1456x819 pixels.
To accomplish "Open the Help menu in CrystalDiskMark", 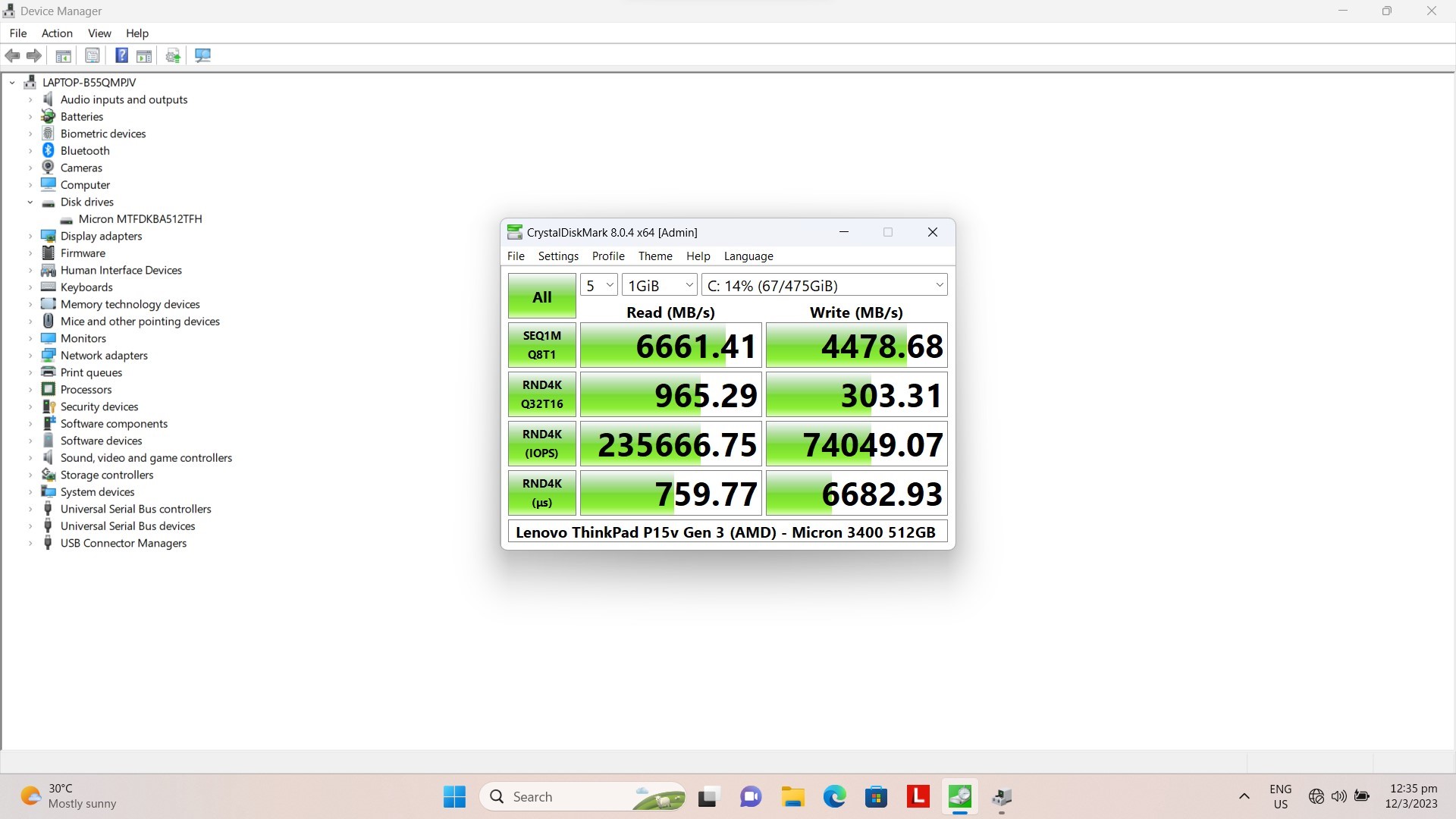I will tap(698, 256).
